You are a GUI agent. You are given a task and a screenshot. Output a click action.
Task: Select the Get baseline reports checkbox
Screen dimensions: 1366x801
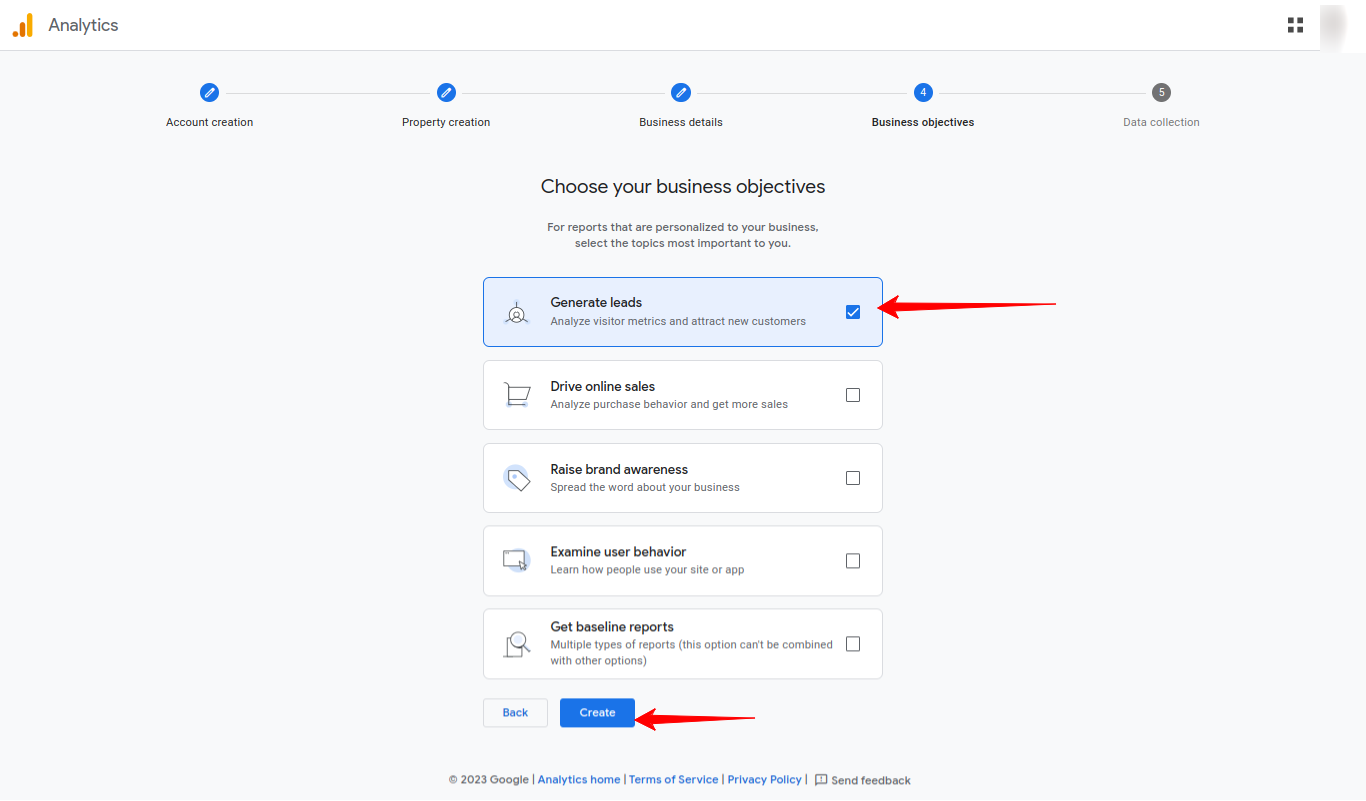(x=853, y=644)
